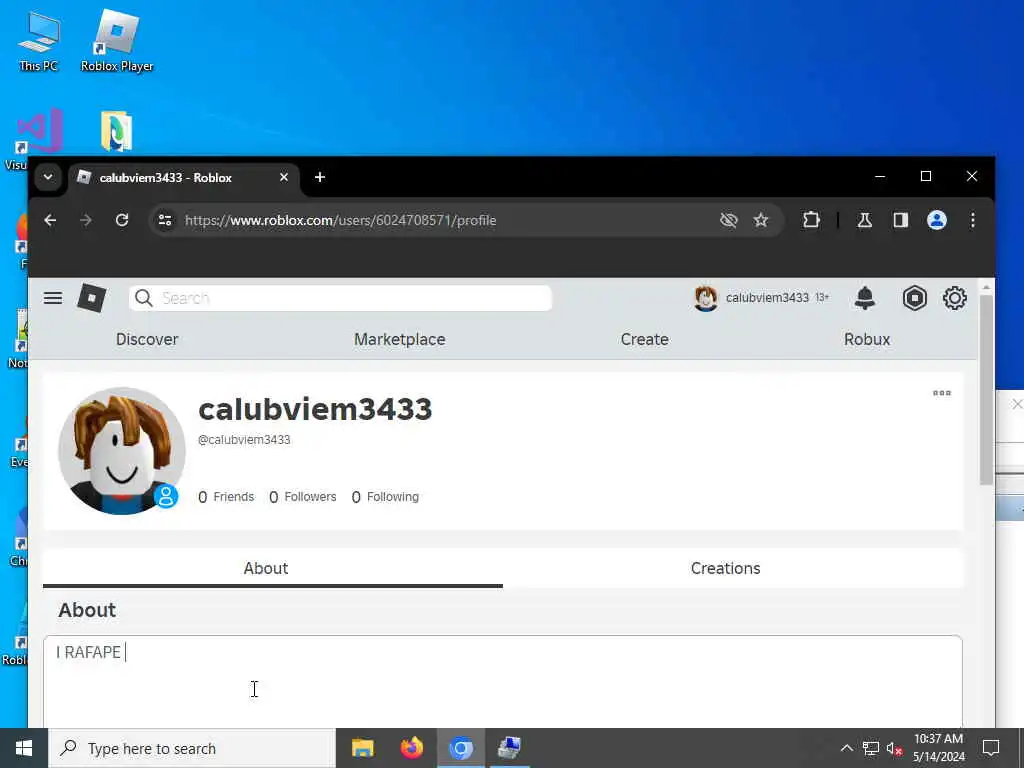Show hidden system tray icons chevron
This screenshot has width=1024, height=768.
[846, 748]
